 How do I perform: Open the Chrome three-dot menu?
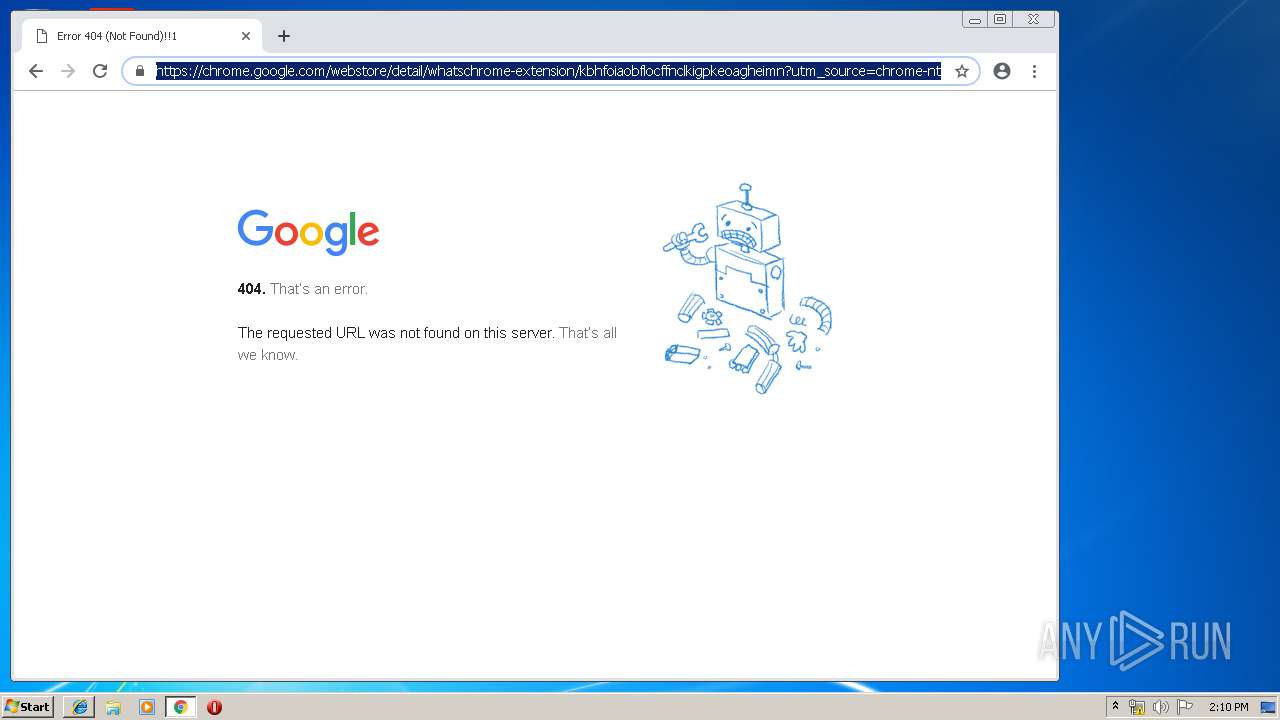coord(1034,71)
